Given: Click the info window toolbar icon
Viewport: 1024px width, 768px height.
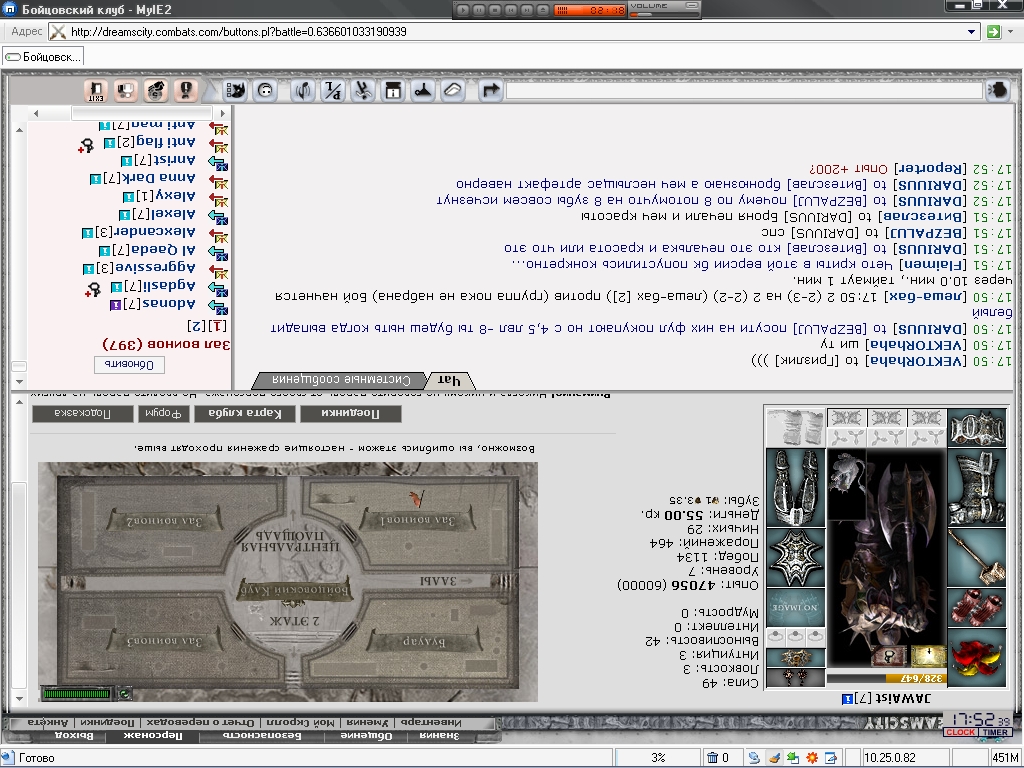Looking at the screenshot, I should pyautogui.click(x=392, y=90).
